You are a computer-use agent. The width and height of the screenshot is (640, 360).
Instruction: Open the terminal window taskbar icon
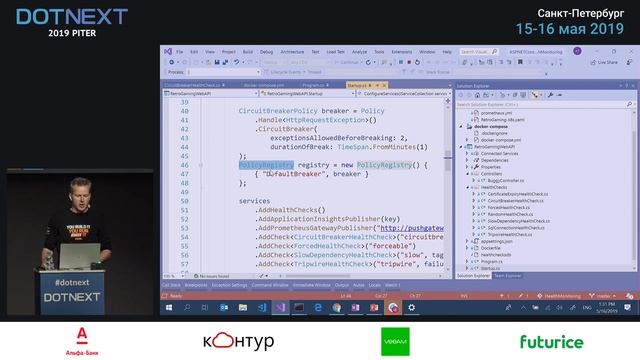click(x=299, y=307)
